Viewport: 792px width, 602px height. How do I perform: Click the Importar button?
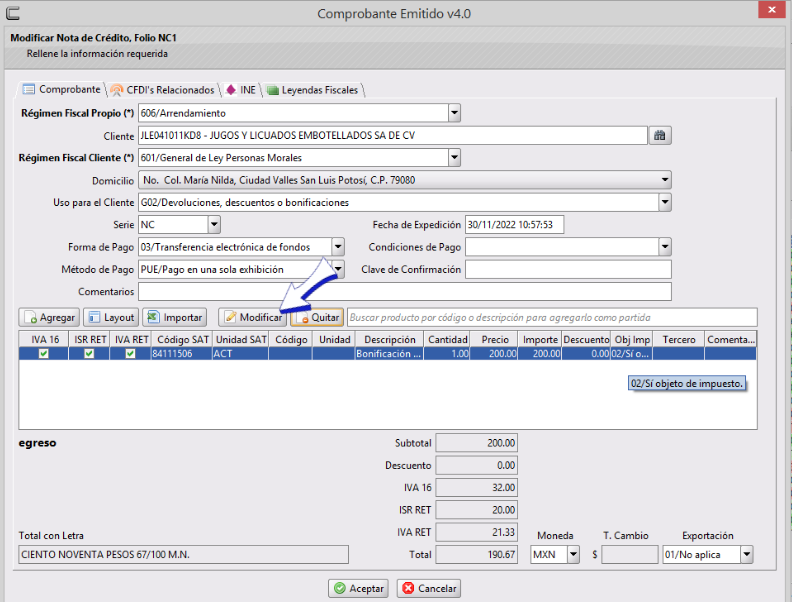(175, 317)
